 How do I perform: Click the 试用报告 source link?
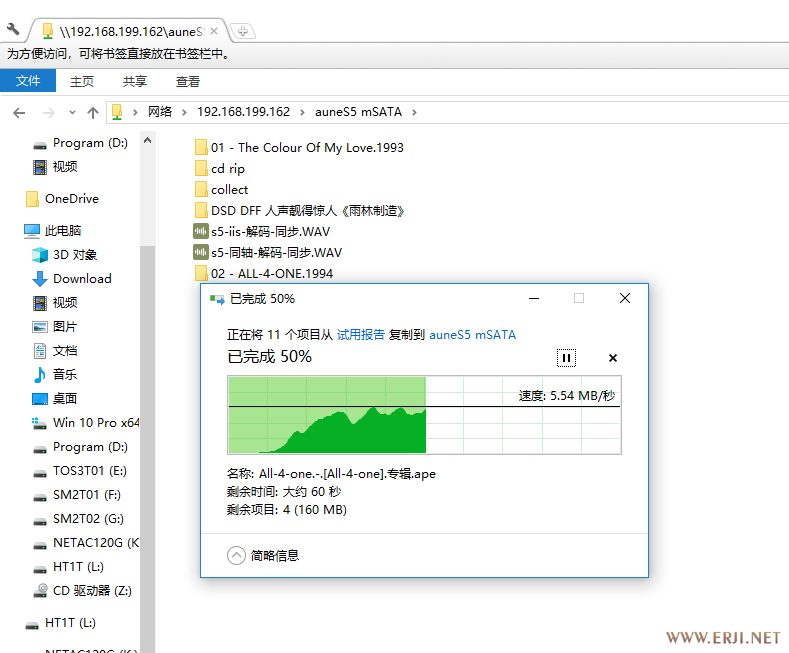360,335
